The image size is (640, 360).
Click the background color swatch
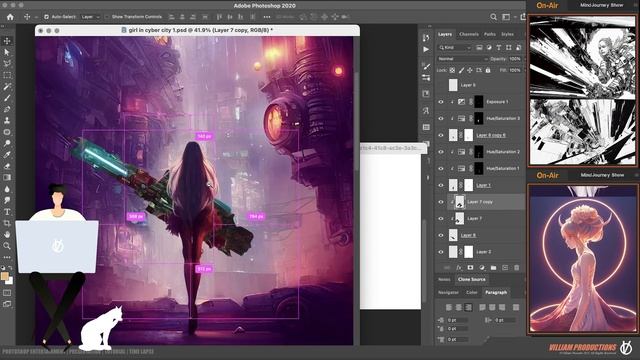(10, 281)
